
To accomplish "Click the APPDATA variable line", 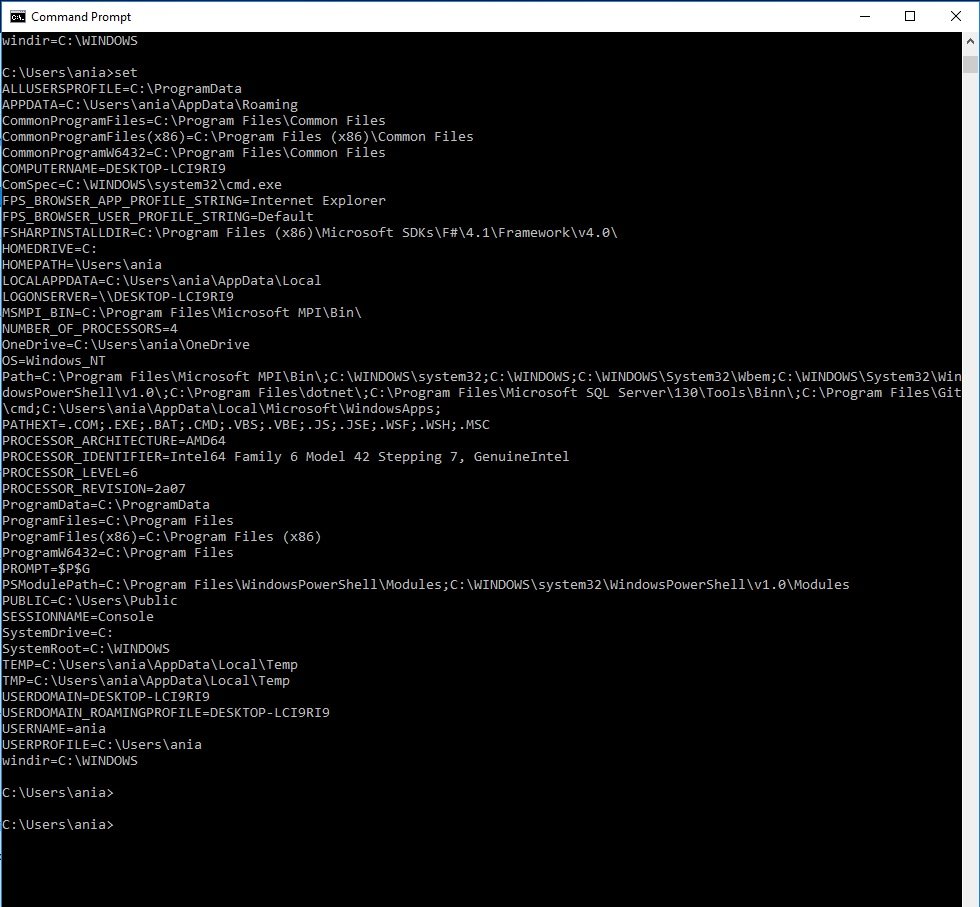I will (x=150, y=104).
